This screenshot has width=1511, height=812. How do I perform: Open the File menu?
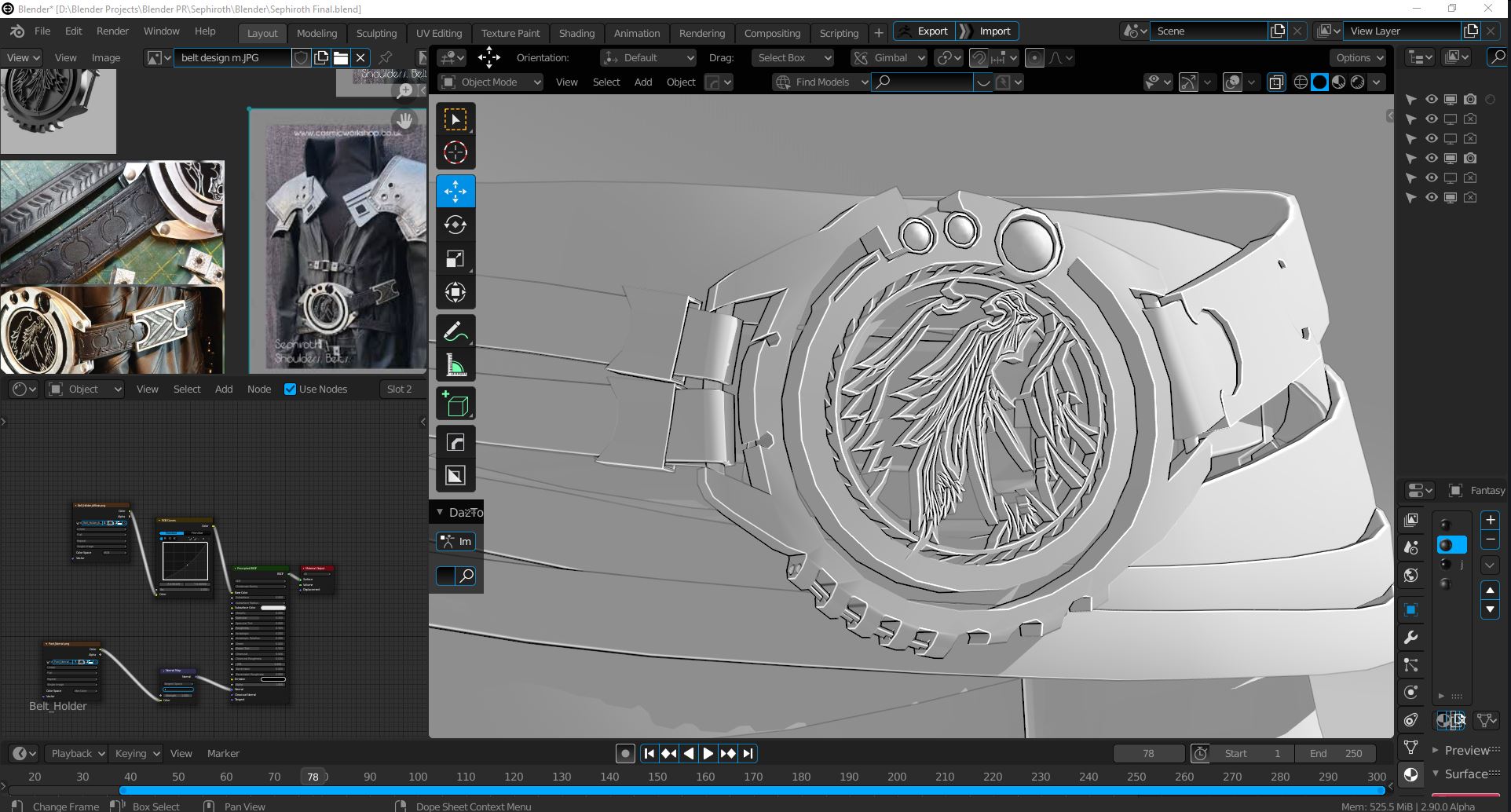click(42, 31)
